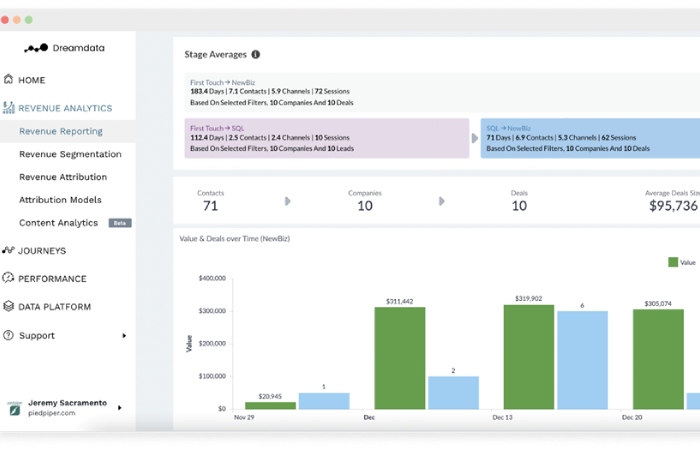Click the blue bar labeled 6
Image resolution: width=700 pixels, height=450 pixels.
pos(582,360)
